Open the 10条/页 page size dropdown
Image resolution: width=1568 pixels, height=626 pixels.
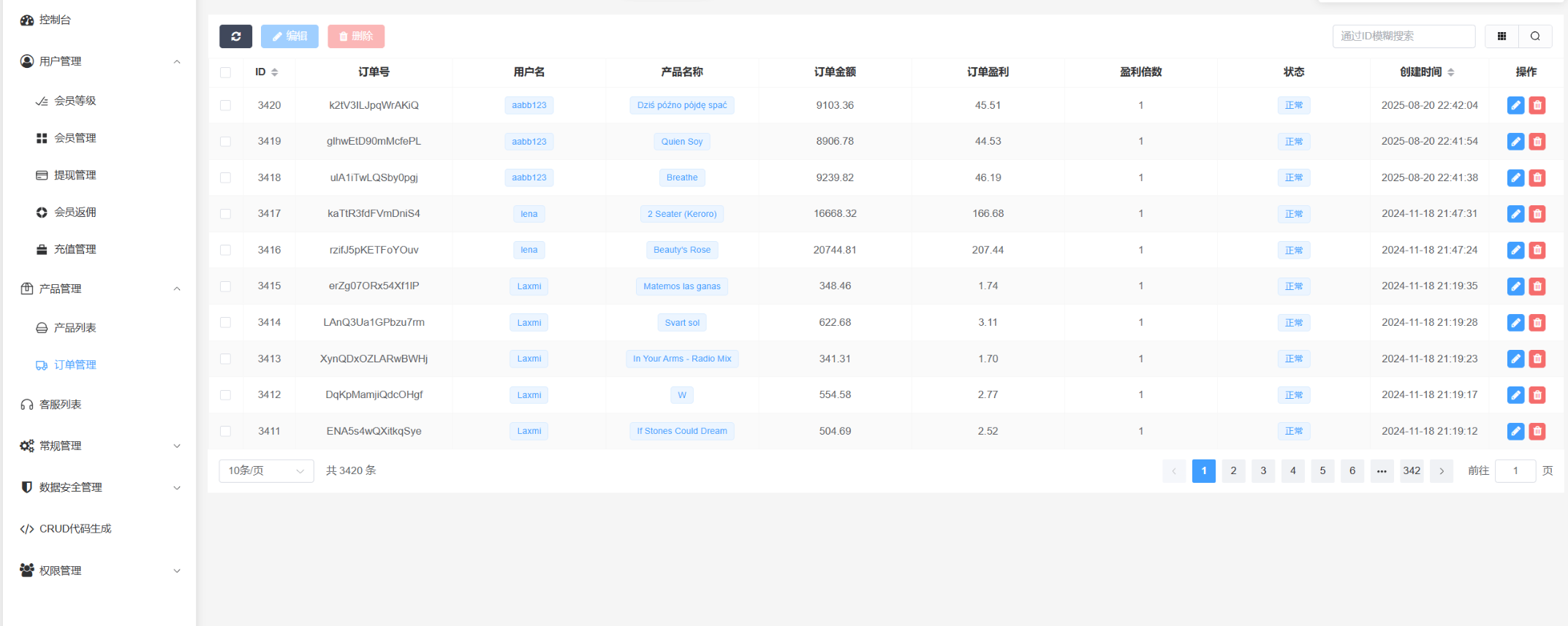[266, 471]
